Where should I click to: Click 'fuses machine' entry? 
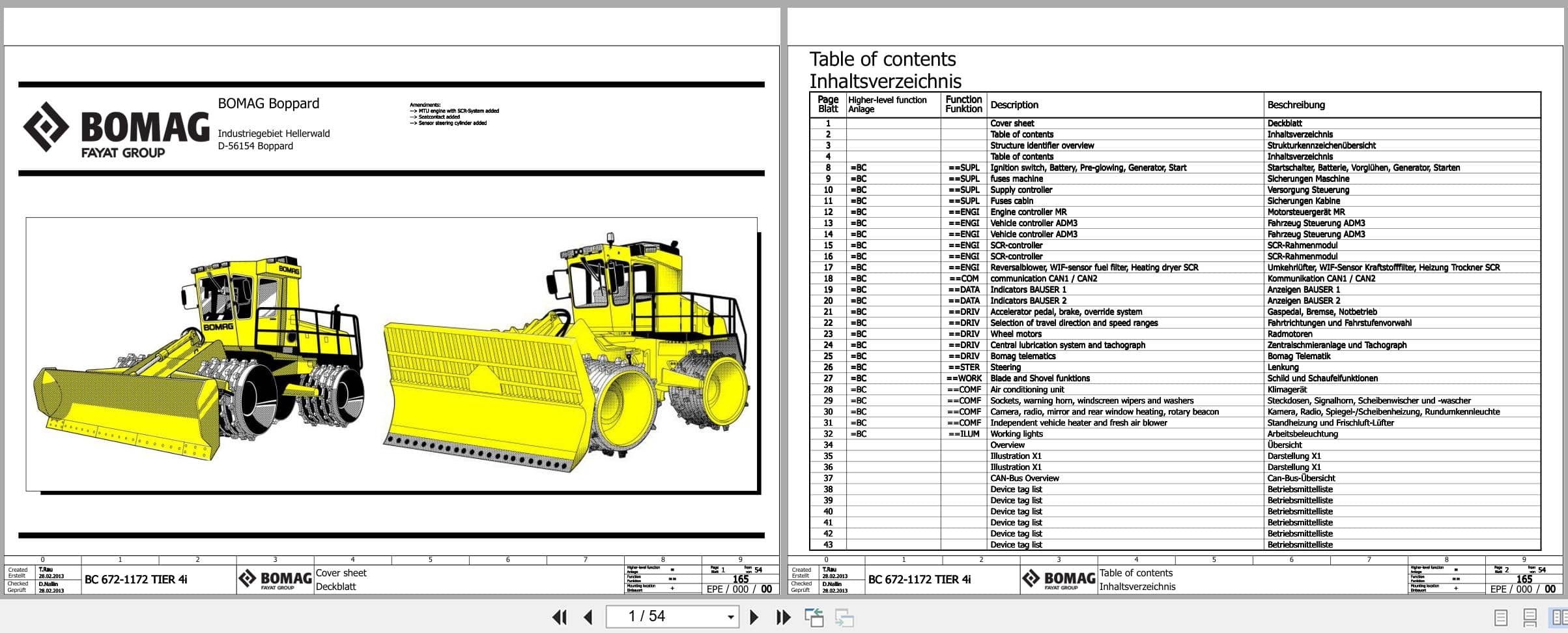point(1016,179)
